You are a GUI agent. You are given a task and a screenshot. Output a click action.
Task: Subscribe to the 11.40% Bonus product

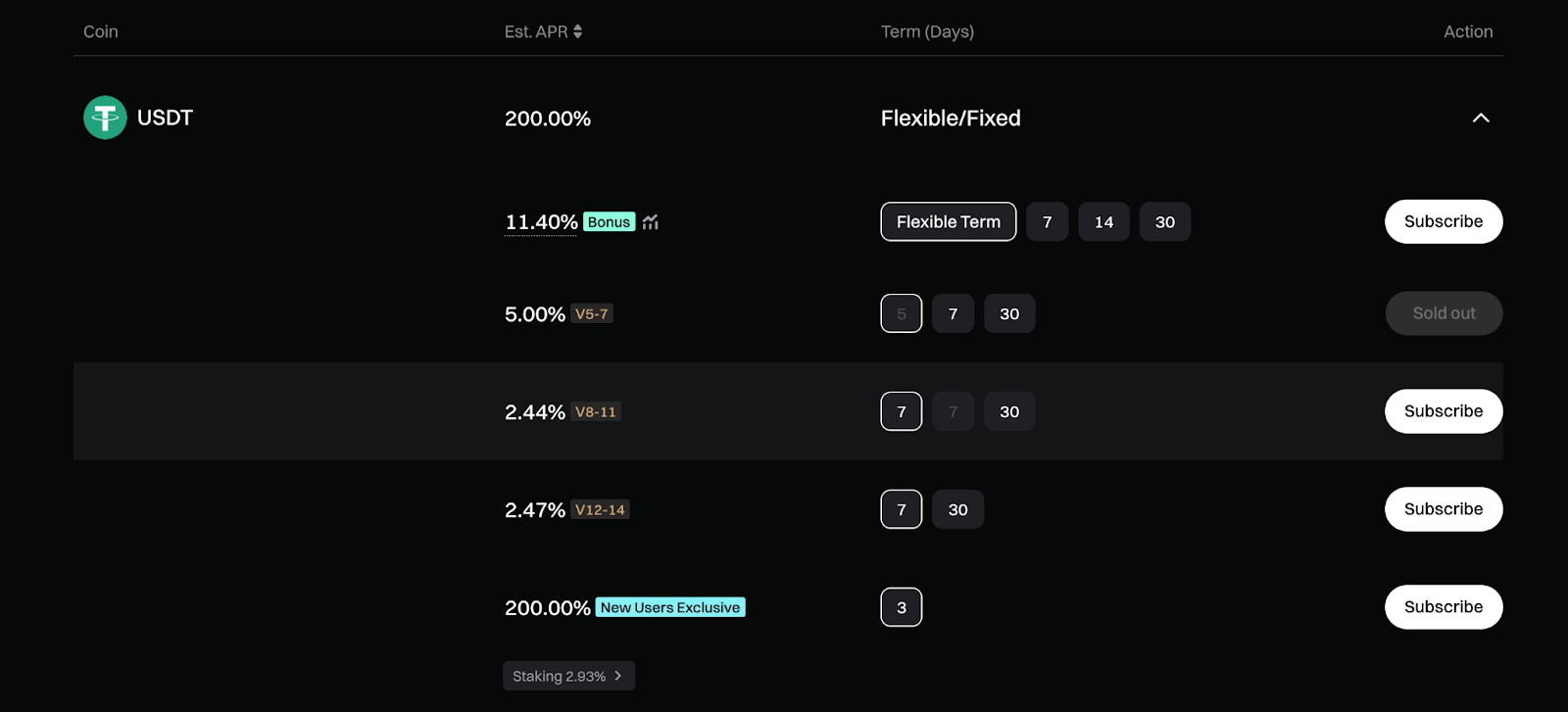pos(1443,221)
